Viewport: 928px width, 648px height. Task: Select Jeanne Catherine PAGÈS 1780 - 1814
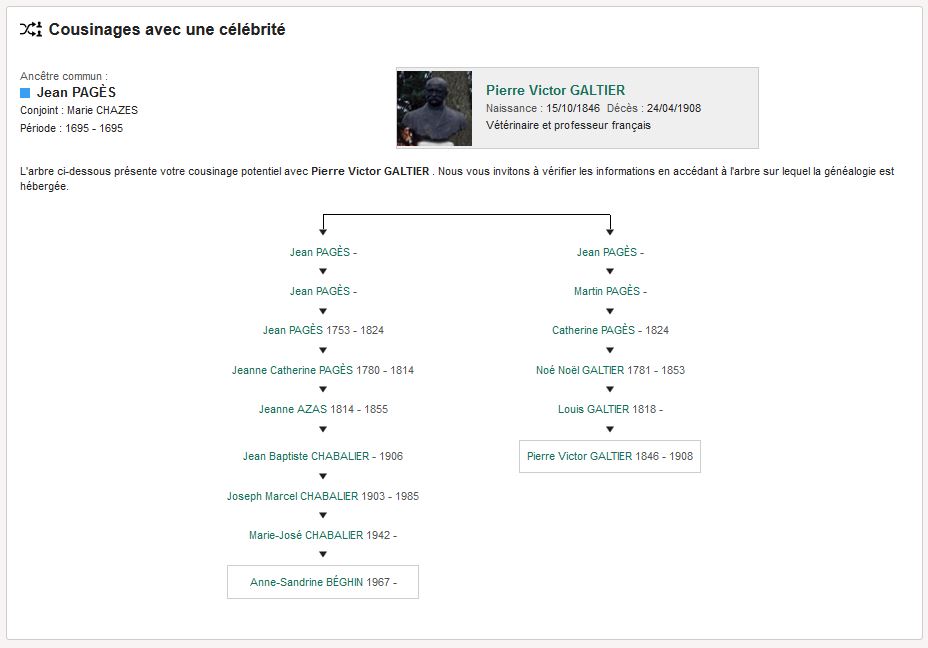click(292, 370)
